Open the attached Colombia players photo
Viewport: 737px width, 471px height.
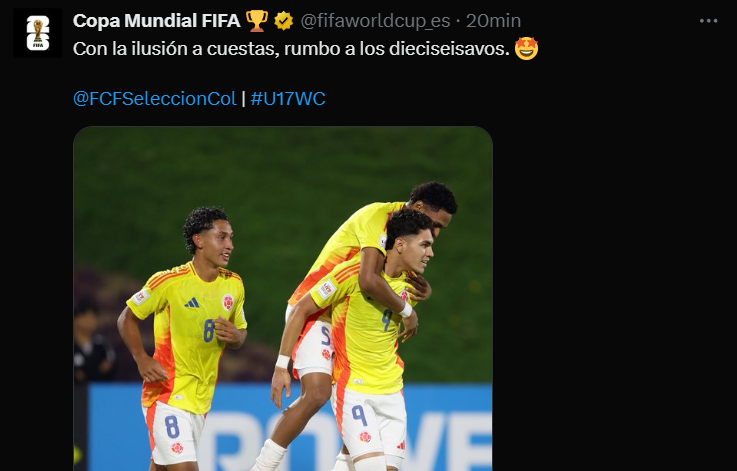[283, 298]
